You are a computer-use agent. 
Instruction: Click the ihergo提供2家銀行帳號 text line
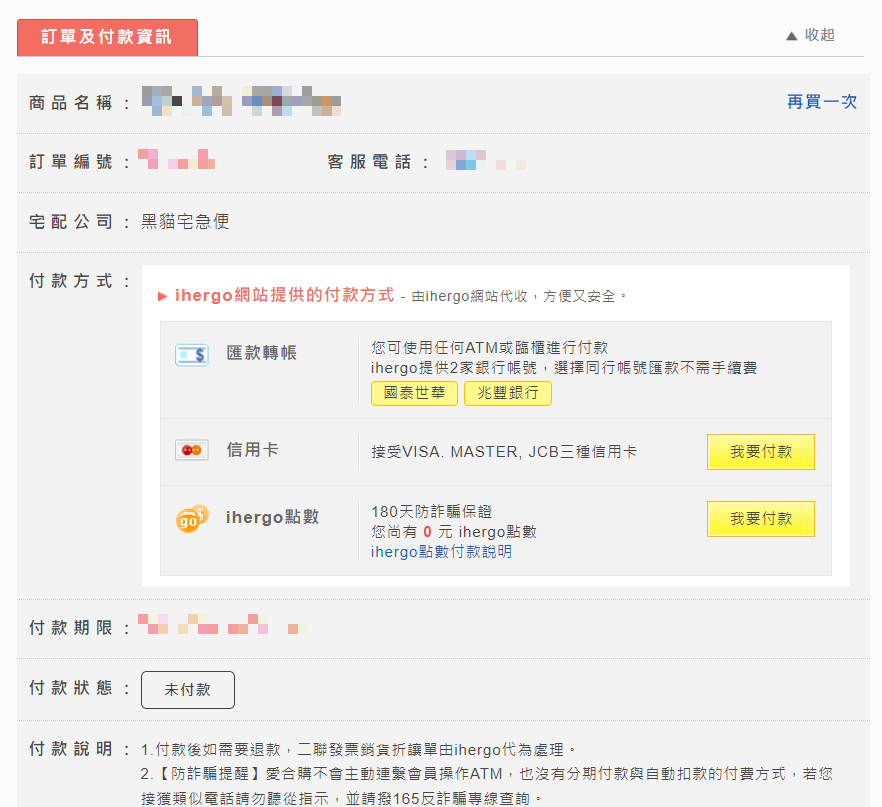[564, 368]
